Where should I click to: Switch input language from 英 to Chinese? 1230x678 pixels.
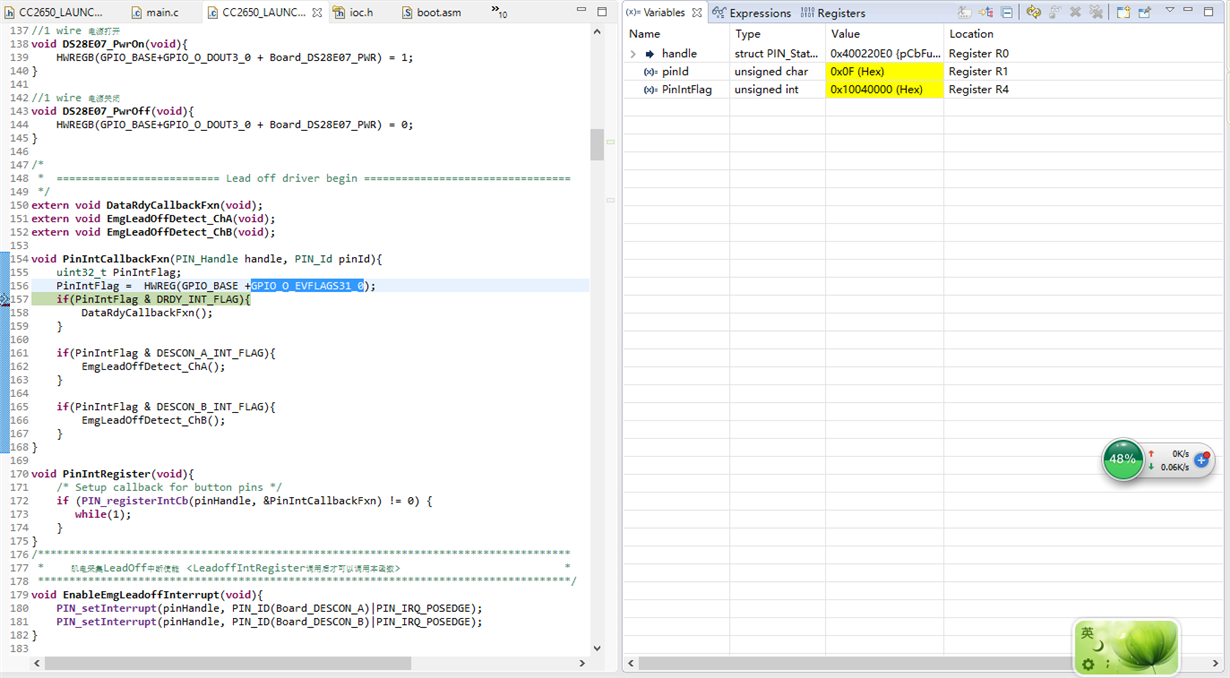(x=1087, y=635)
